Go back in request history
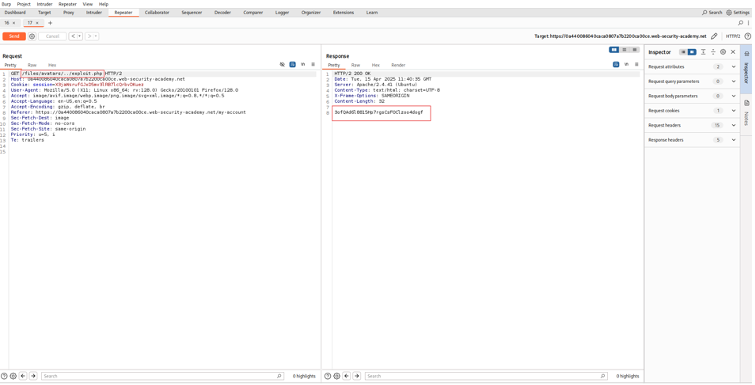This screenshot has height=385, width=755. [73, 36]
